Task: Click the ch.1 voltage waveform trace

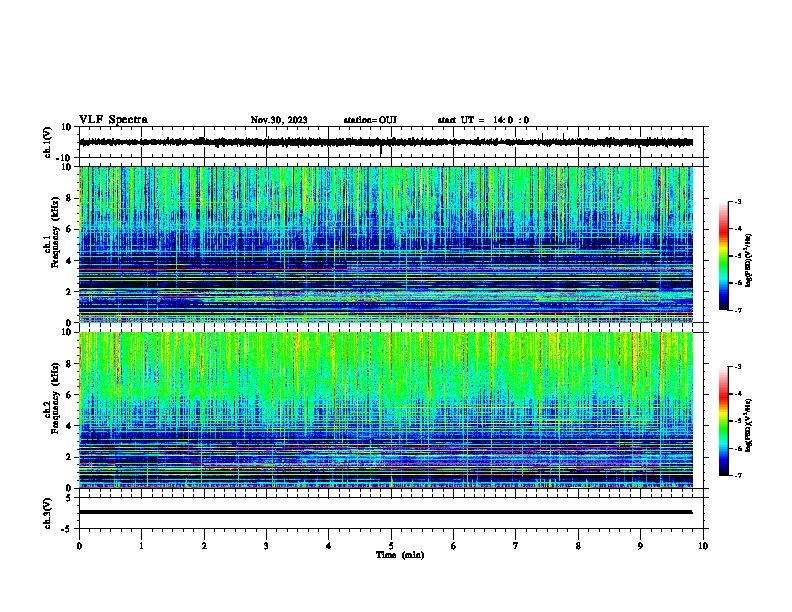Action: pyautogui.click(x=385, y=142)
